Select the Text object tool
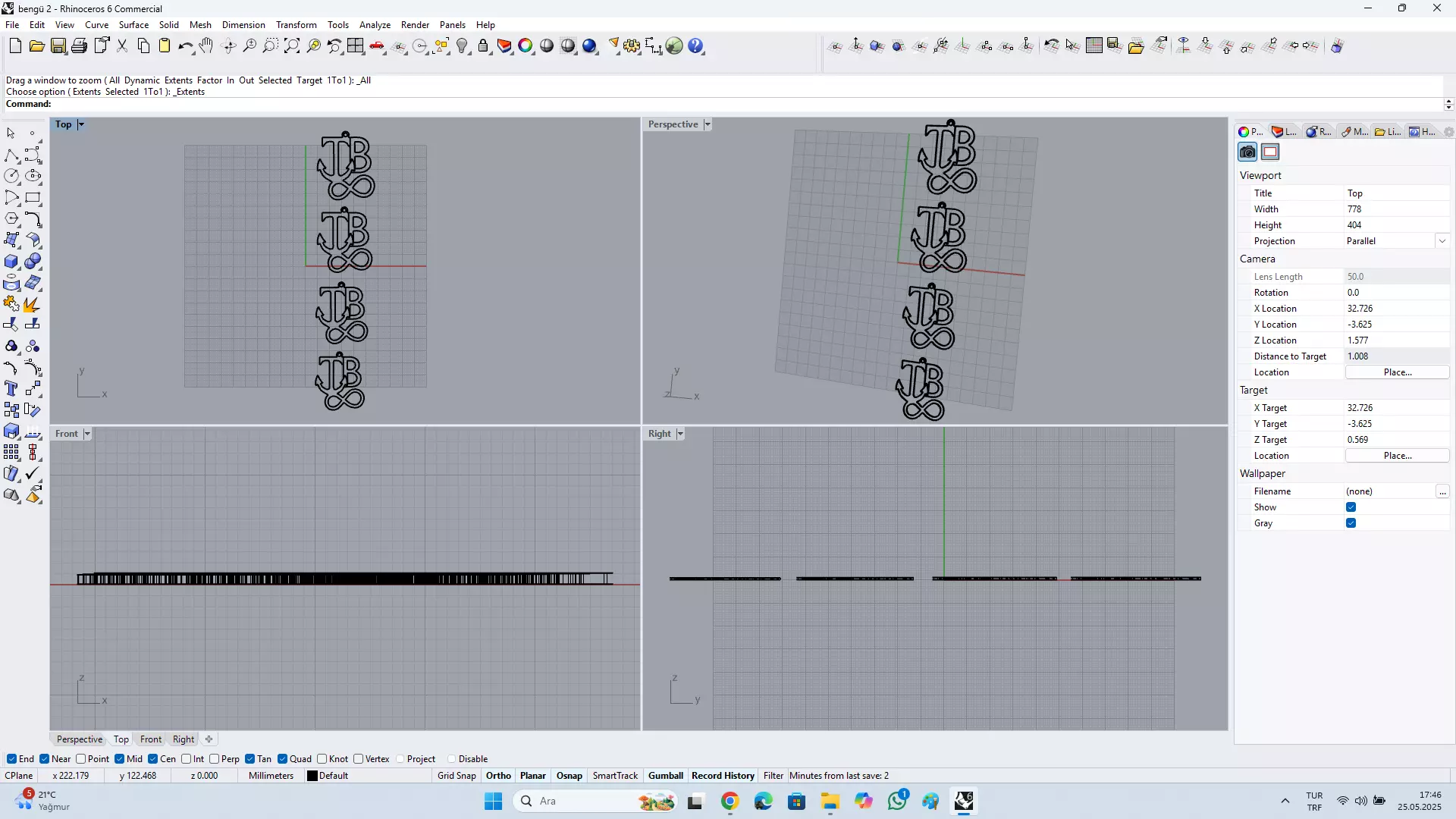Viewport: 1456px width, 819px height. (x=11, y=389)
